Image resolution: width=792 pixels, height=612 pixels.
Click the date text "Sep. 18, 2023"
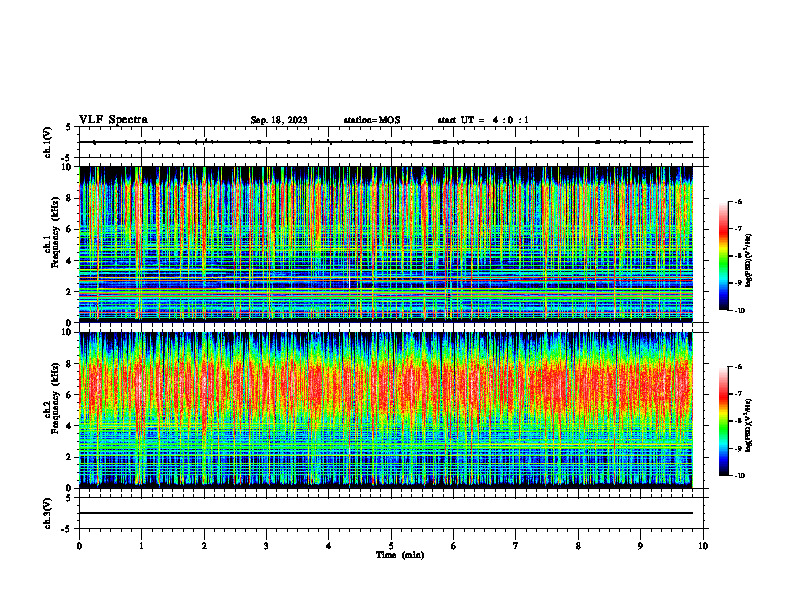point(279,120)
